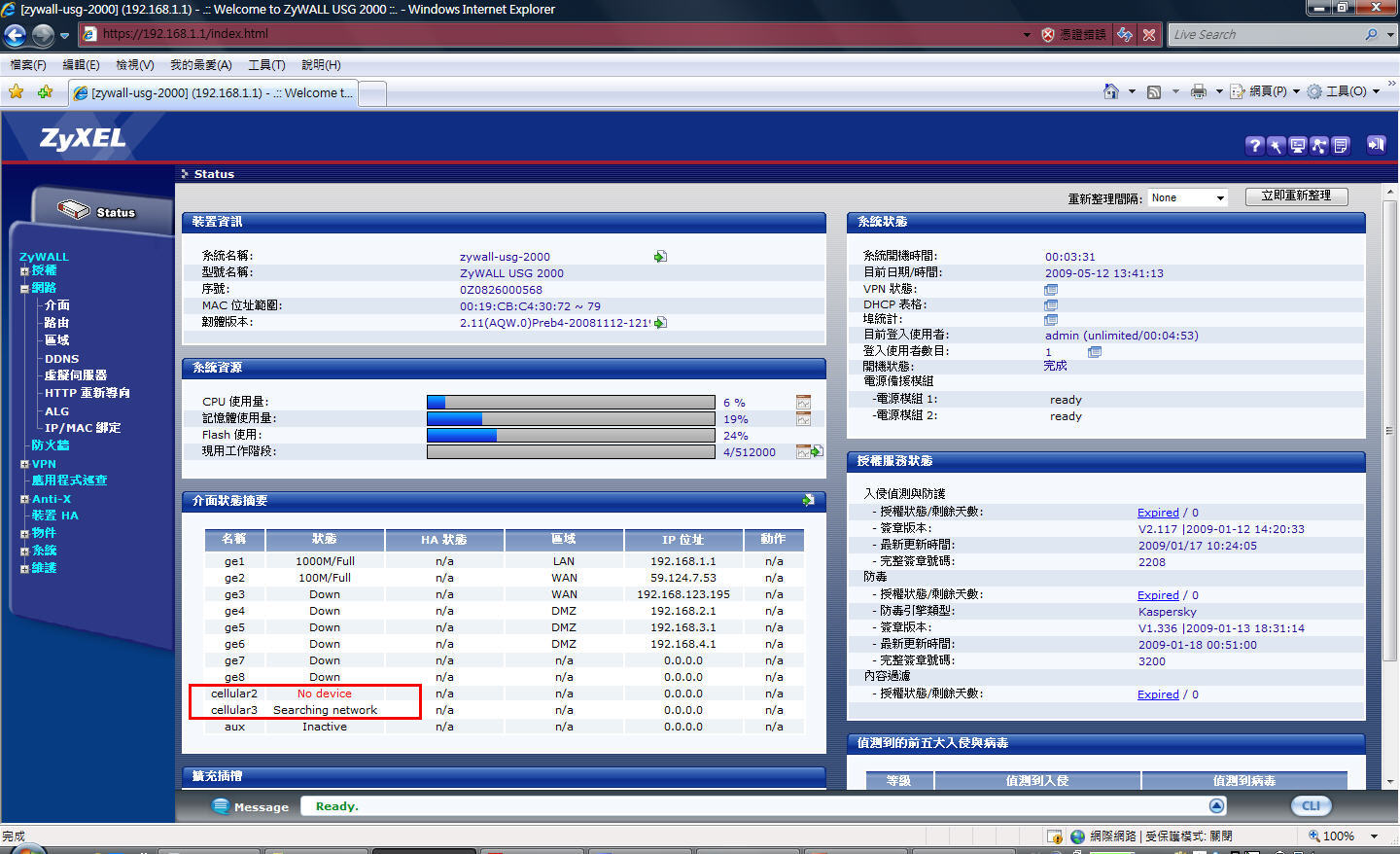Viewport: 1400px width, 854px height.
Task: Open the DHCP table detail icon
Action: coord(1051,305)
